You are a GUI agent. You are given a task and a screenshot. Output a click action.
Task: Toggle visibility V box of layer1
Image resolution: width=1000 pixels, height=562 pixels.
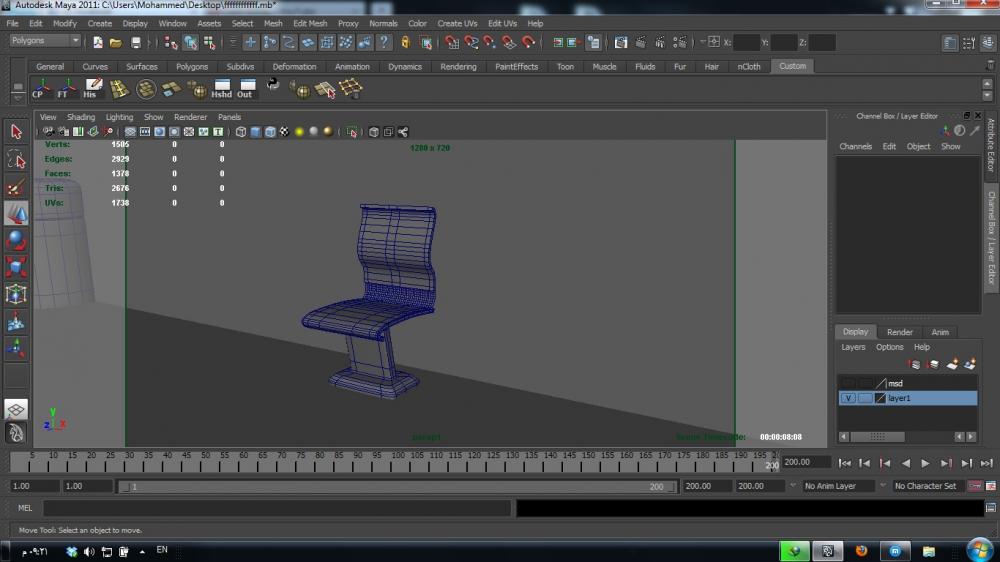(x=848, y=398)
